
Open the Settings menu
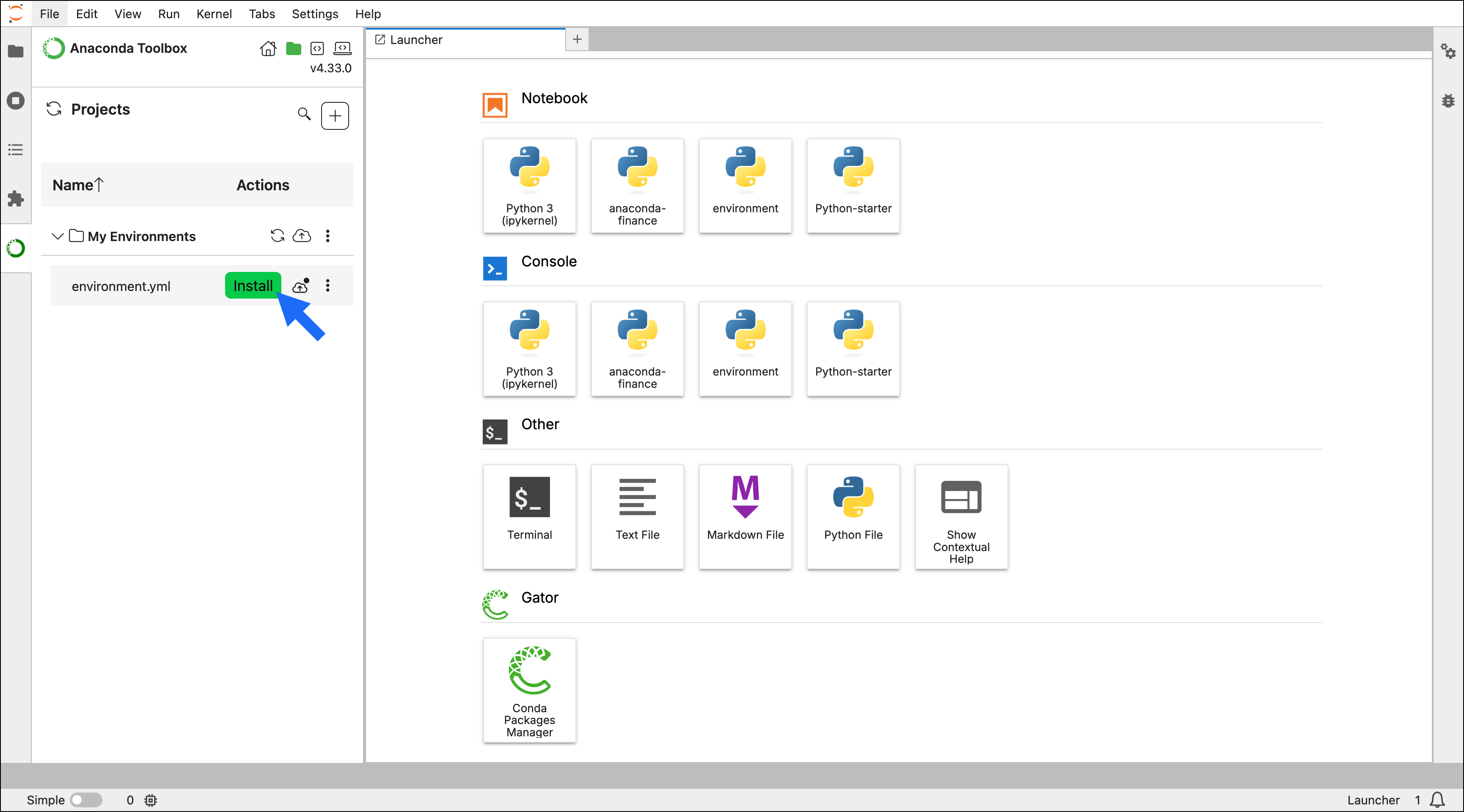click(x=315, y=14)
